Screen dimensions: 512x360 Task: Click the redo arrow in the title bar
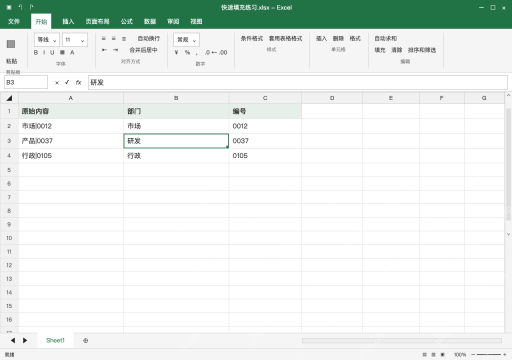pos(31,7)
